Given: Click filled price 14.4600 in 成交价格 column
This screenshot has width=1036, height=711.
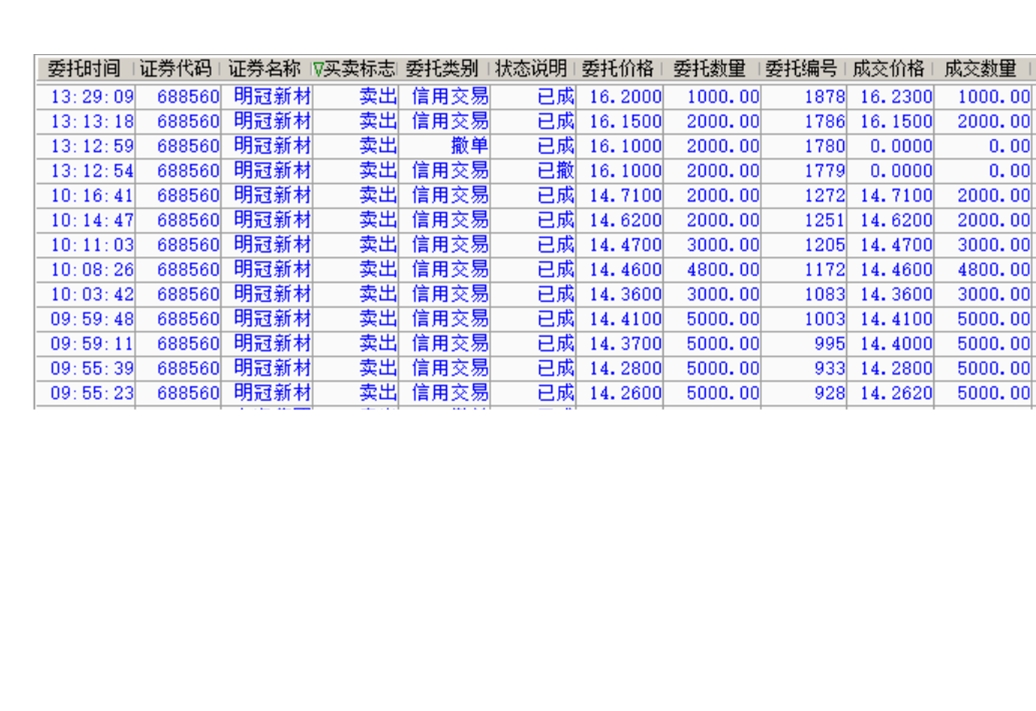Looking at the screenshot, I should [896, 270].
